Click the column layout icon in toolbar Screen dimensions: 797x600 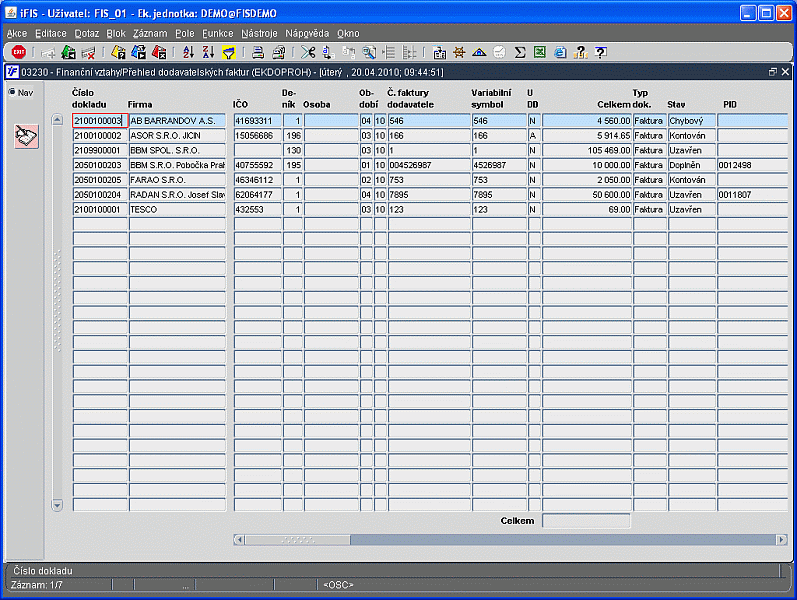(x=409, y=52)
